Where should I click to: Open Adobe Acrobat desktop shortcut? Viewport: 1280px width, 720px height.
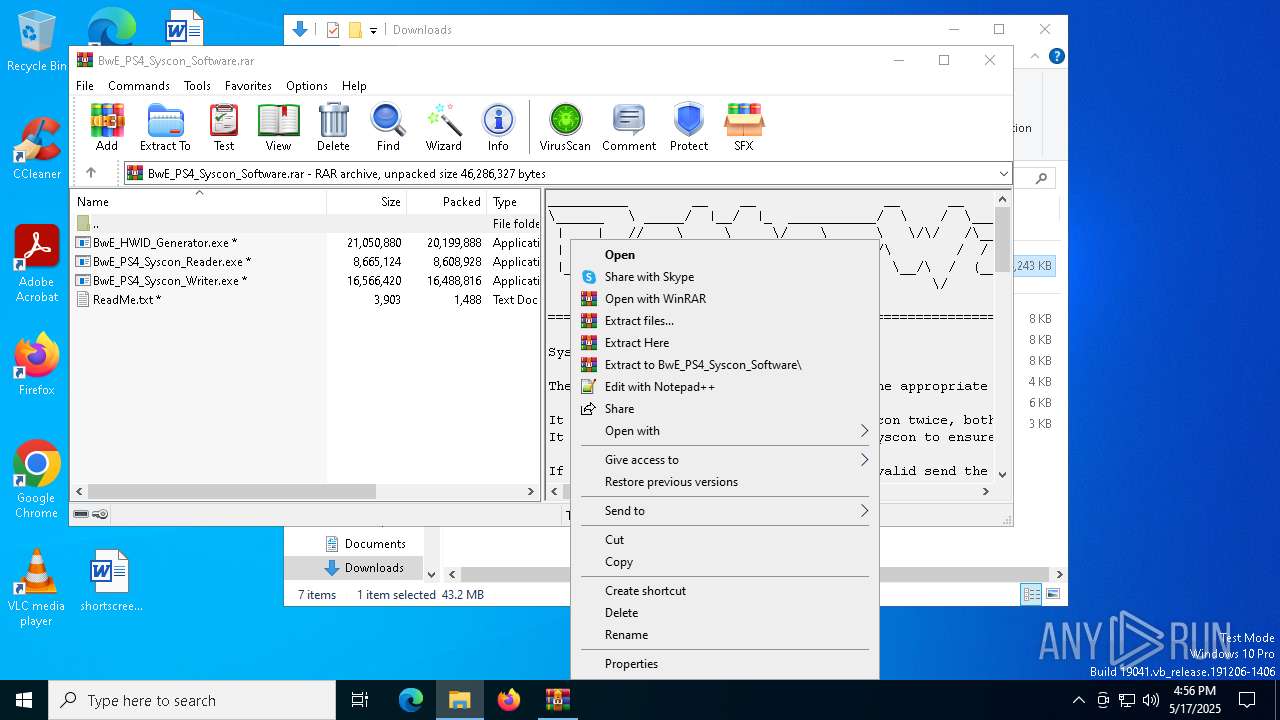pyautogui.click(x=37, y=263)
